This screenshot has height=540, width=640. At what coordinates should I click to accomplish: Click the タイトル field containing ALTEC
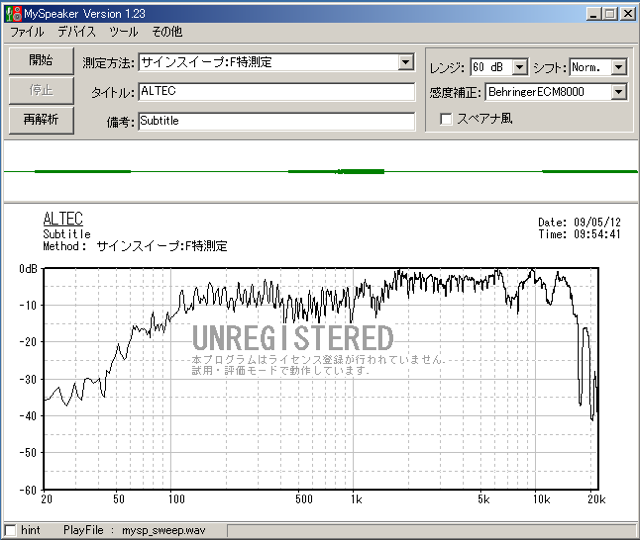tap(277, 91)
